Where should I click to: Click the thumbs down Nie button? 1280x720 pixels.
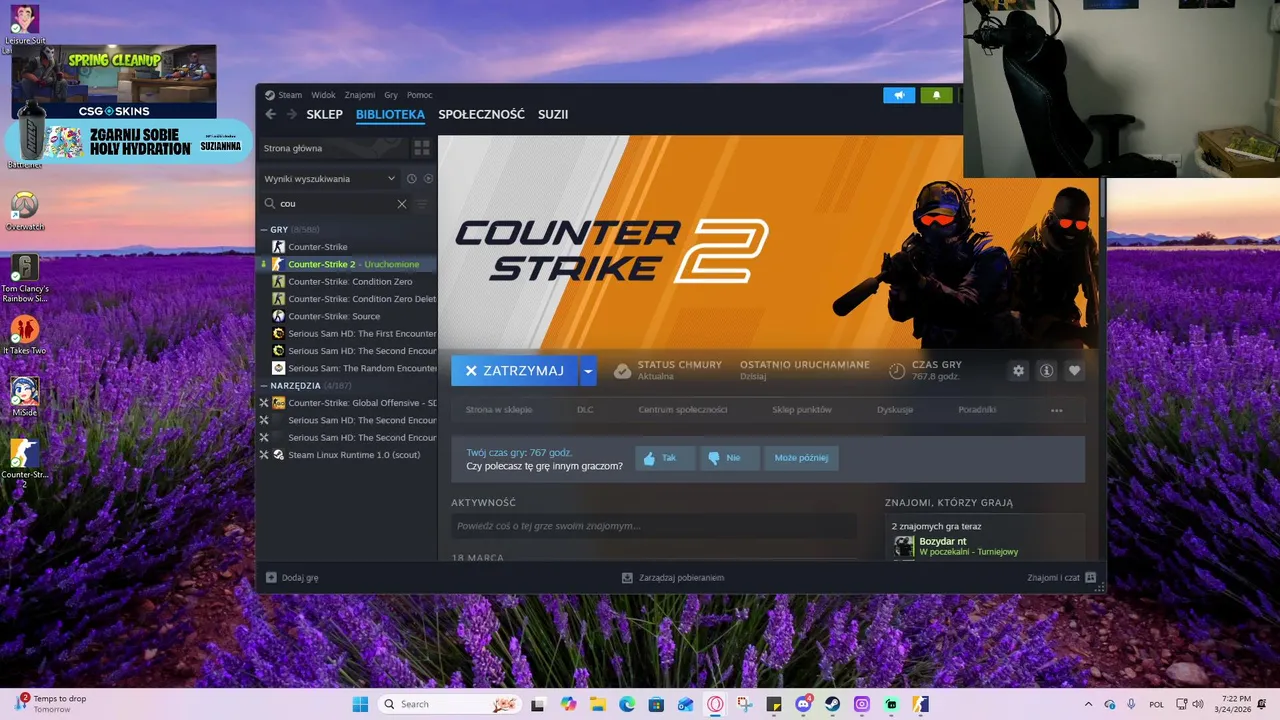[x=729, y=458]
